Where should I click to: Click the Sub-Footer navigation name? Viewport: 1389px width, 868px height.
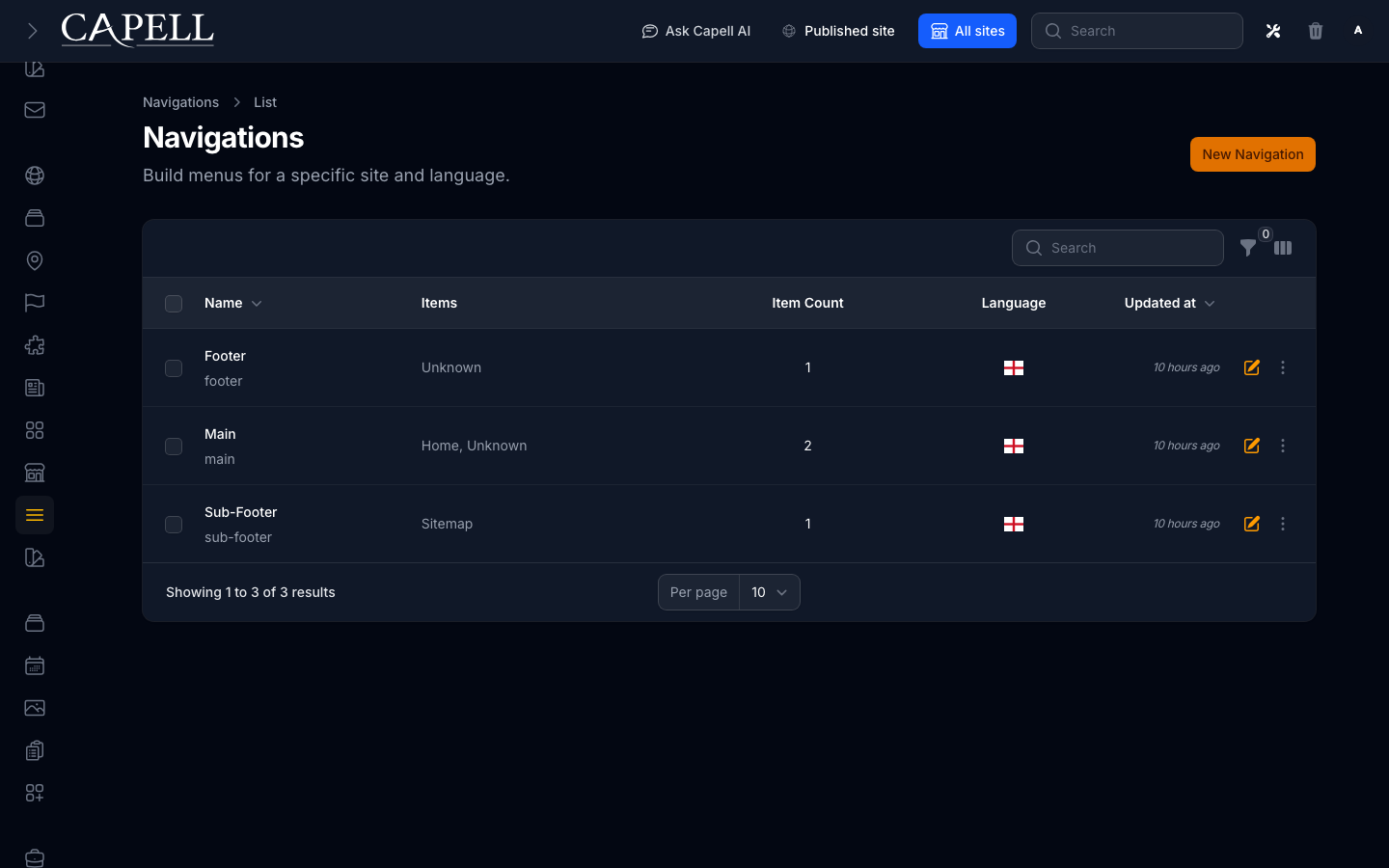click(x=241, y=512)
